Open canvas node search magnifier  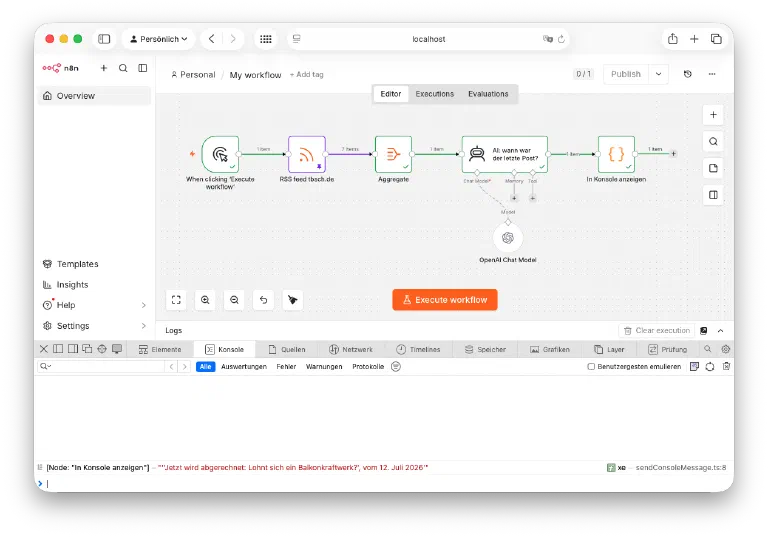pyautogui.click(x=713, y=142)
